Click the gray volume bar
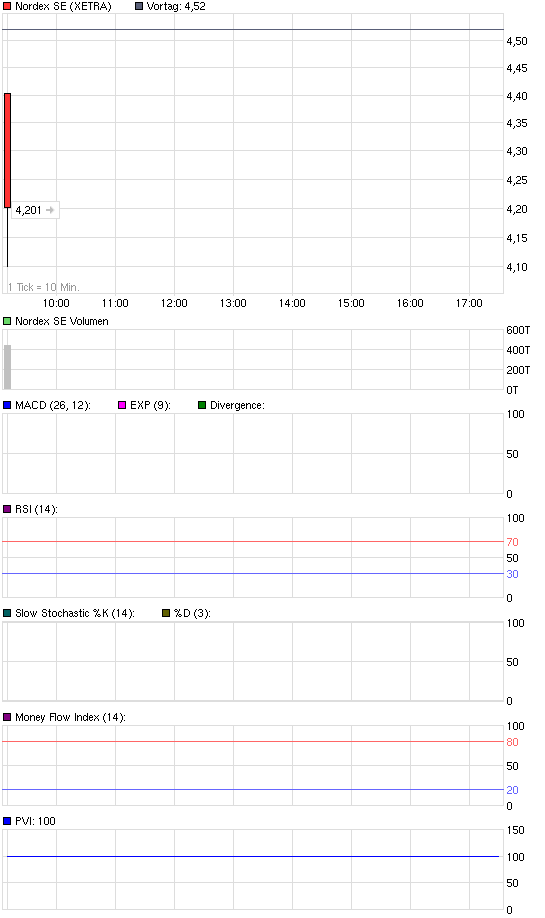This screenshot has height=918, width=545. coord(8,367)
